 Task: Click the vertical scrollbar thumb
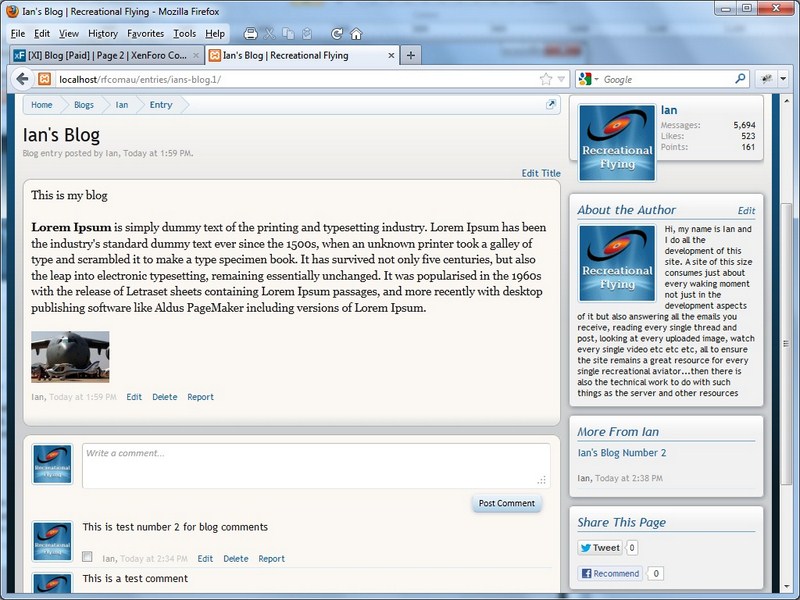[786, 343]
